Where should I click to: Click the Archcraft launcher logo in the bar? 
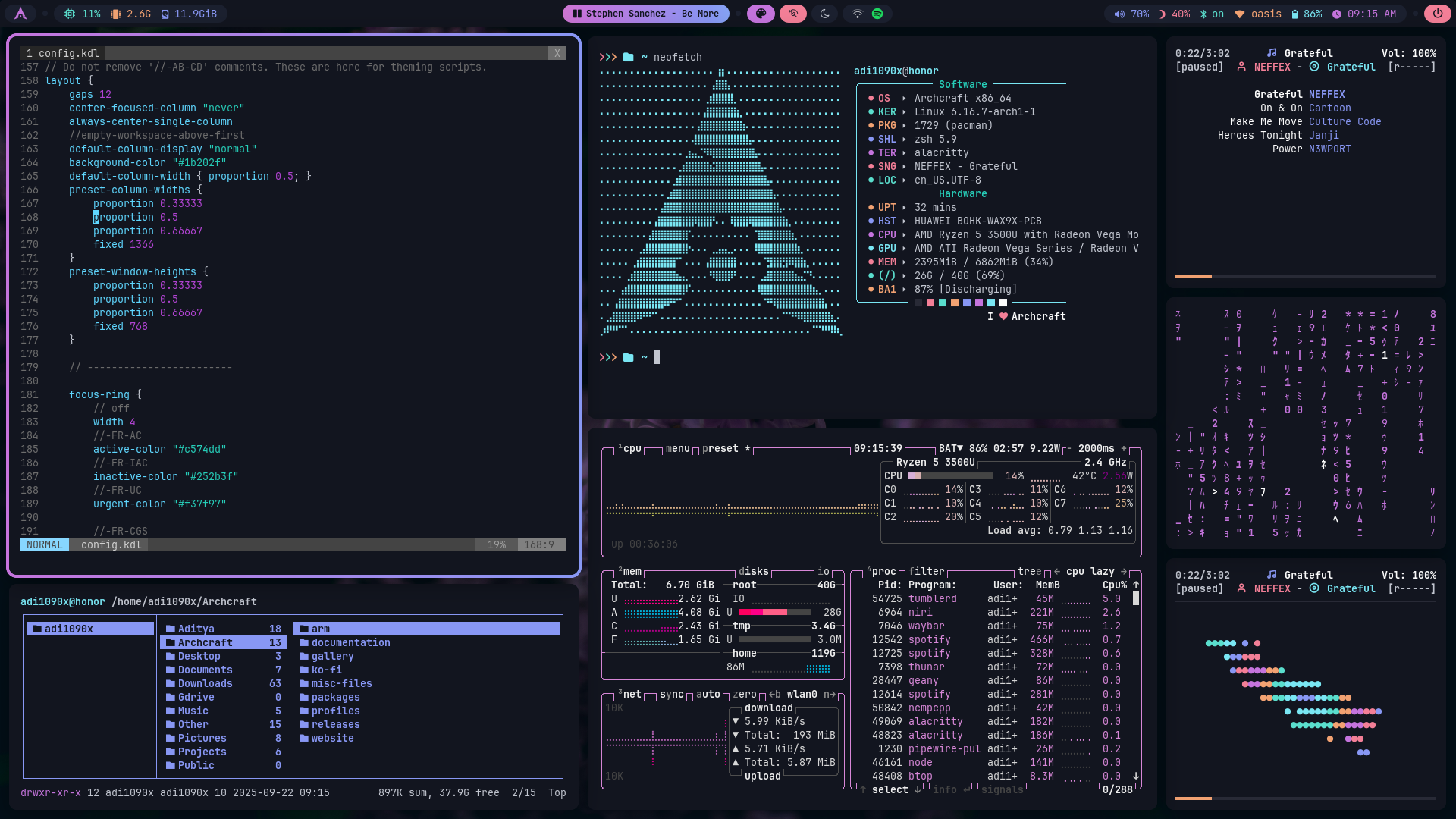(20, 14)
